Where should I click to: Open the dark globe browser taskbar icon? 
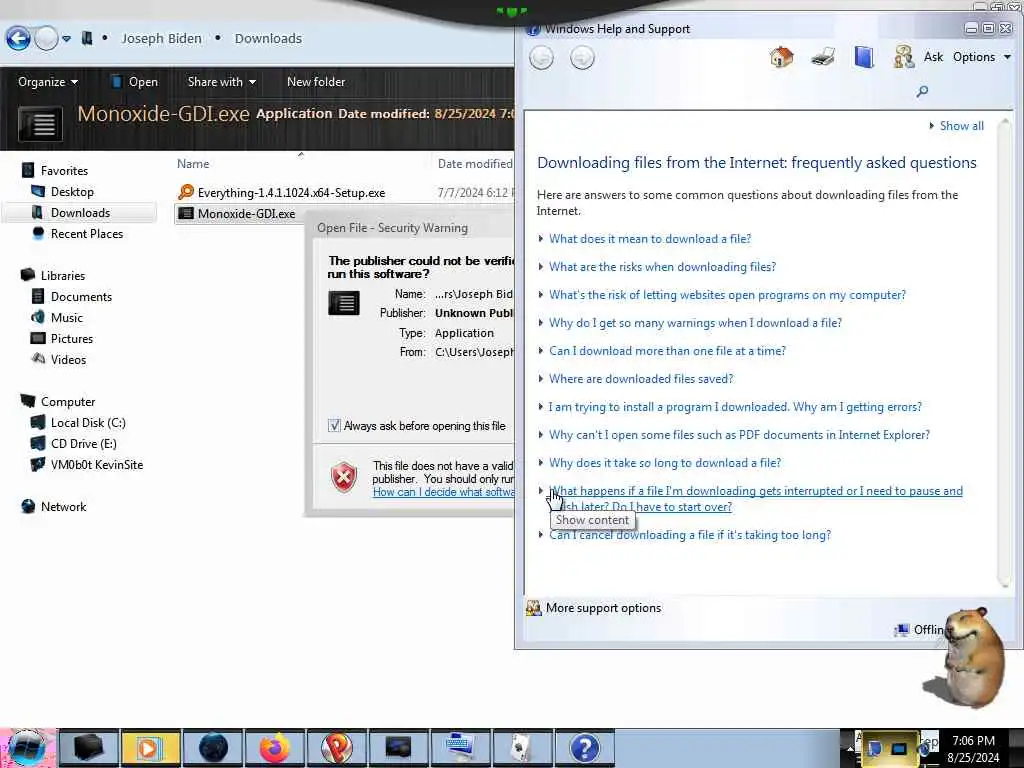(x=213, y=748)
